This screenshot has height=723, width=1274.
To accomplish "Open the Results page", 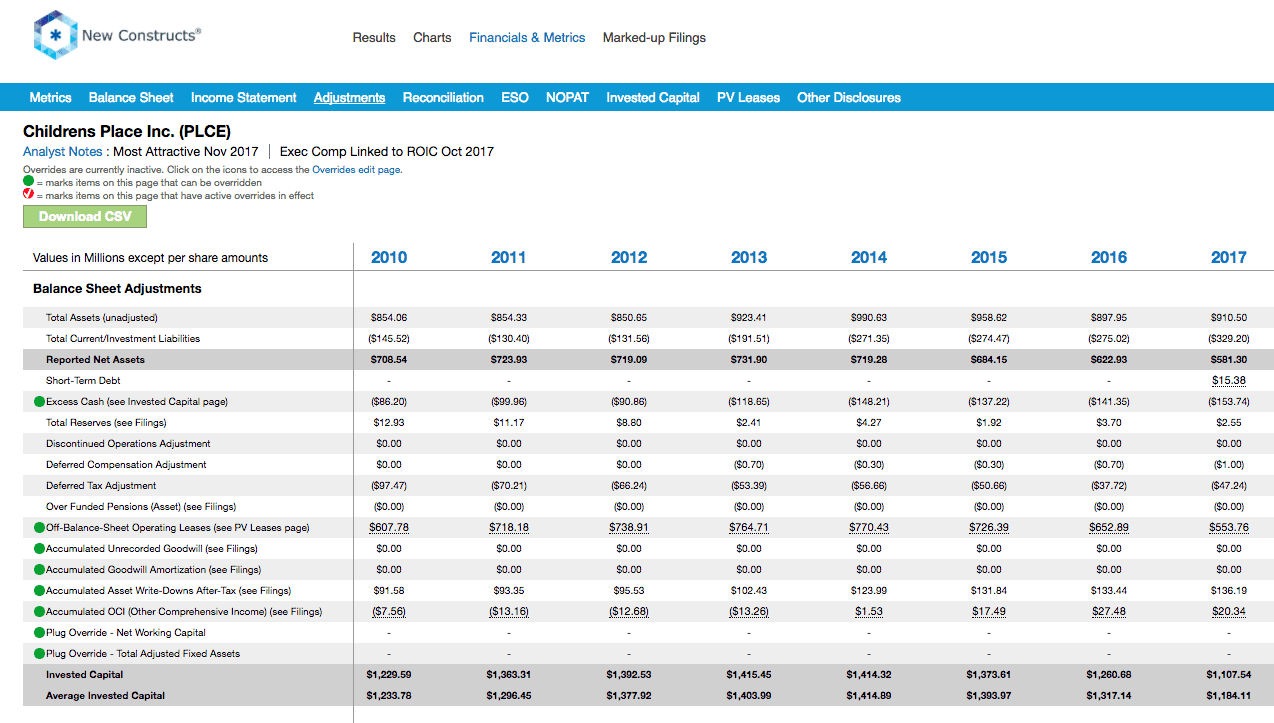I will 374,38.
